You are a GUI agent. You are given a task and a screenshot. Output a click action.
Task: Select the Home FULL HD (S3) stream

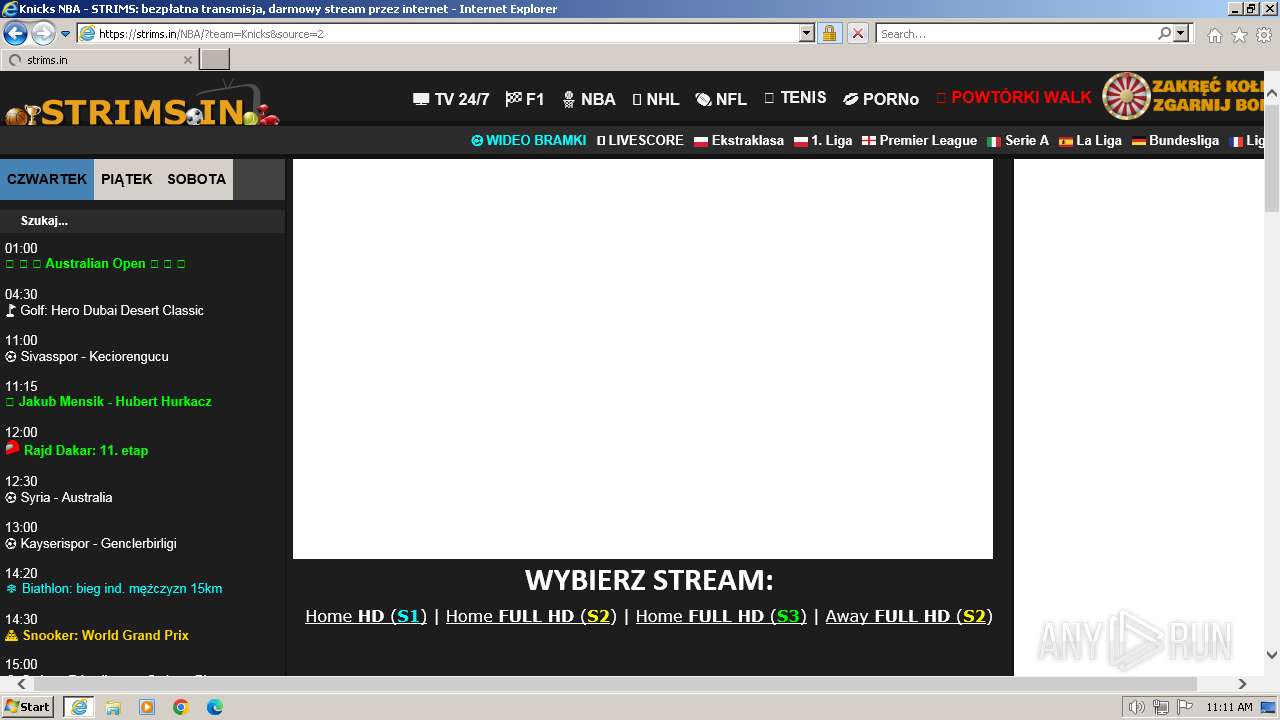[x=721, y=616]
